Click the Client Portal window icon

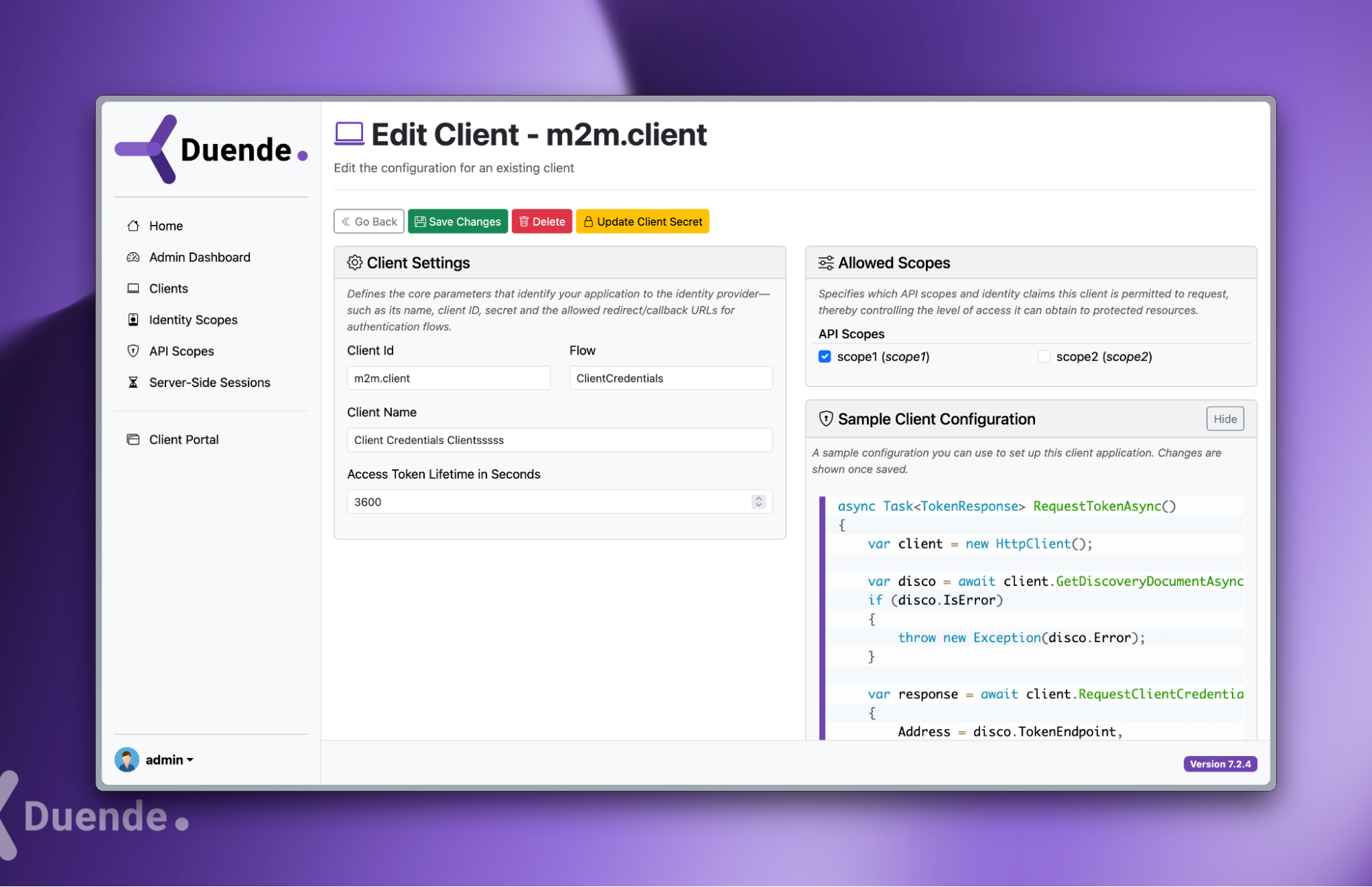133,439
